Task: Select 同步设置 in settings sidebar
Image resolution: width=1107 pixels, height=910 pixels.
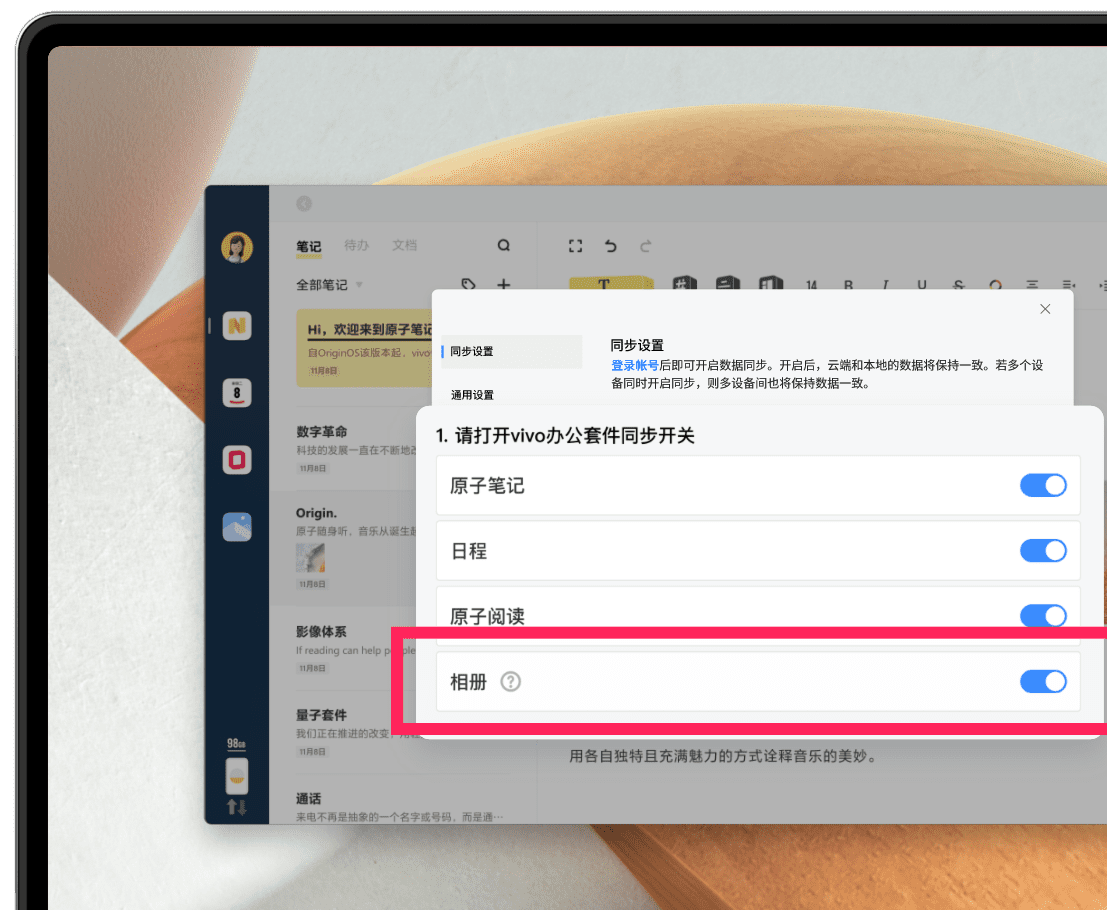Action: pyautogui.click(x=512, y=351)
